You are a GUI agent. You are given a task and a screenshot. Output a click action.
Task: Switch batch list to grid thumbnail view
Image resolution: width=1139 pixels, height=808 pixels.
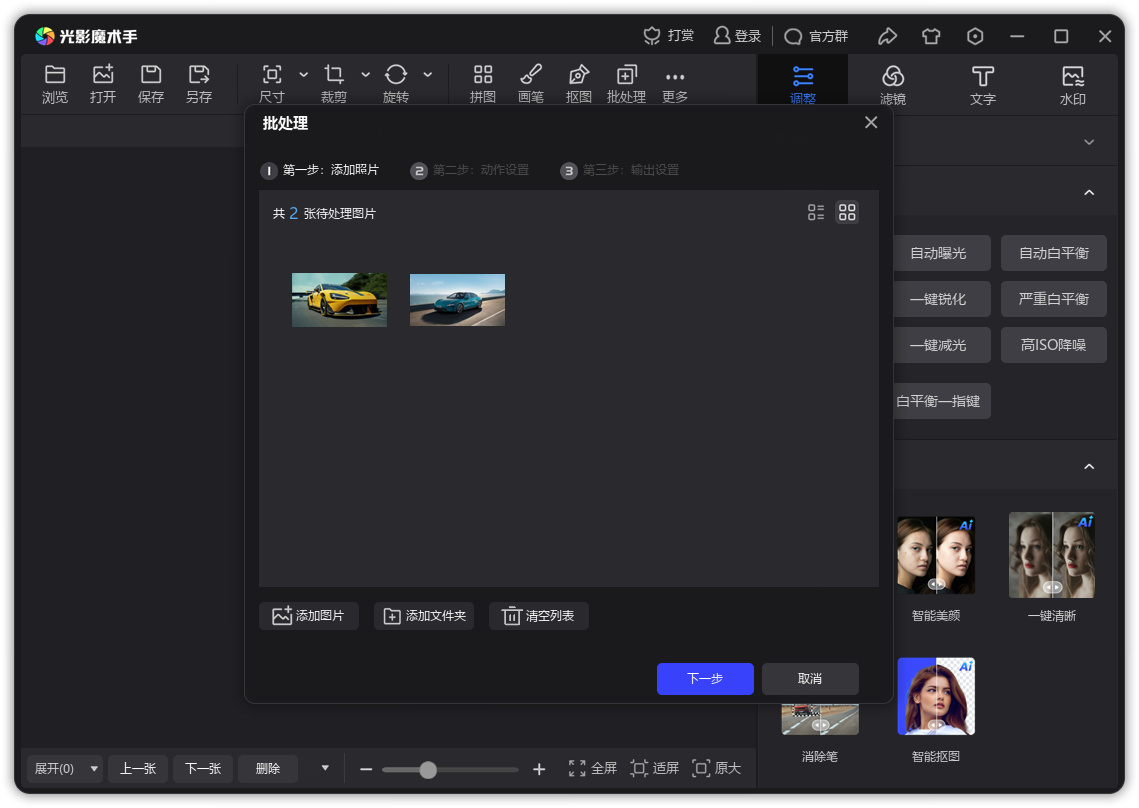click(x=847, y=212)
